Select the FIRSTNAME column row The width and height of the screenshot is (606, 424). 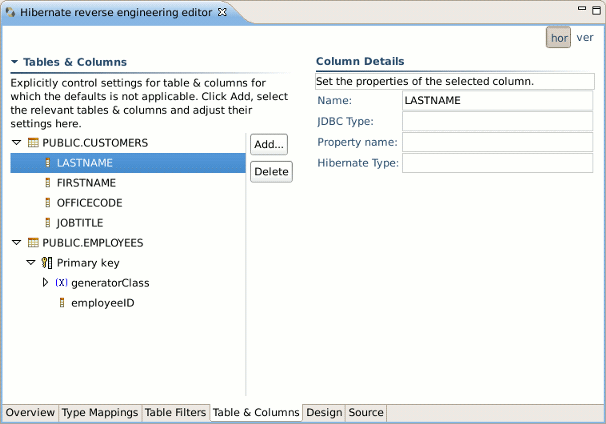128,183
